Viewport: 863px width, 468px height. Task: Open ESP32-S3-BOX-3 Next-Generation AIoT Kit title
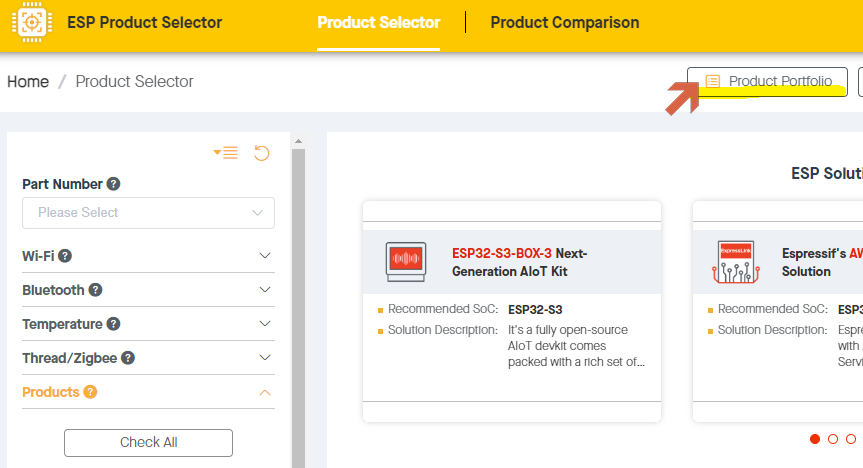pyautogui.click(x=520, y=262)
